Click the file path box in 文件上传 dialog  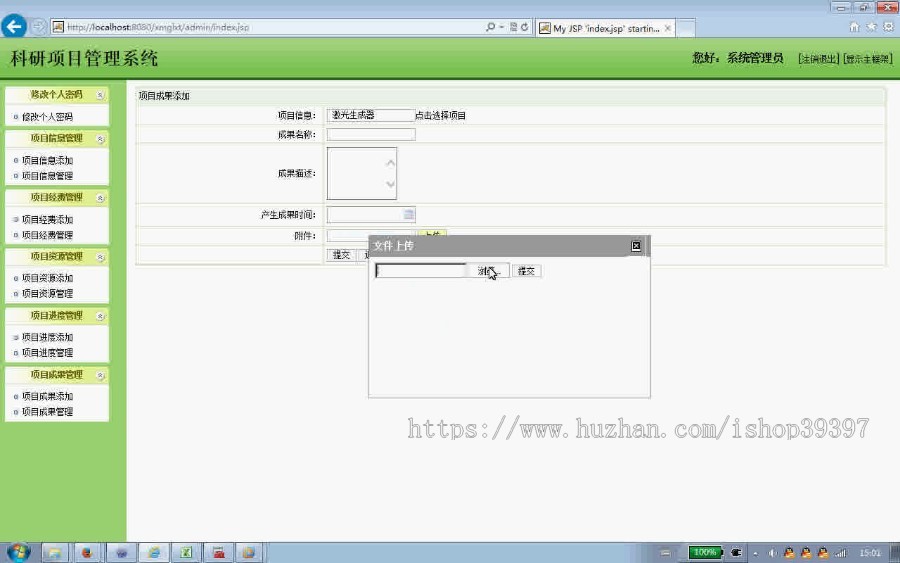421,270
